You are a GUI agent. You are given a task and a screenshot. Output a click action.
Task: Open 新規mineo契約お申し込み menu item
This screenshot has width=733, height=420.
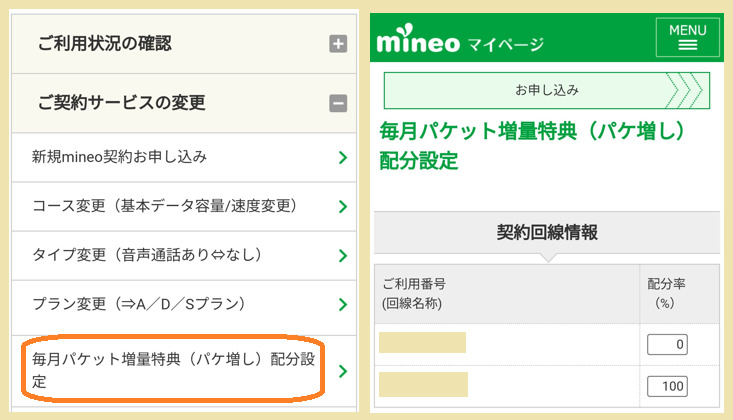[120, 157]
